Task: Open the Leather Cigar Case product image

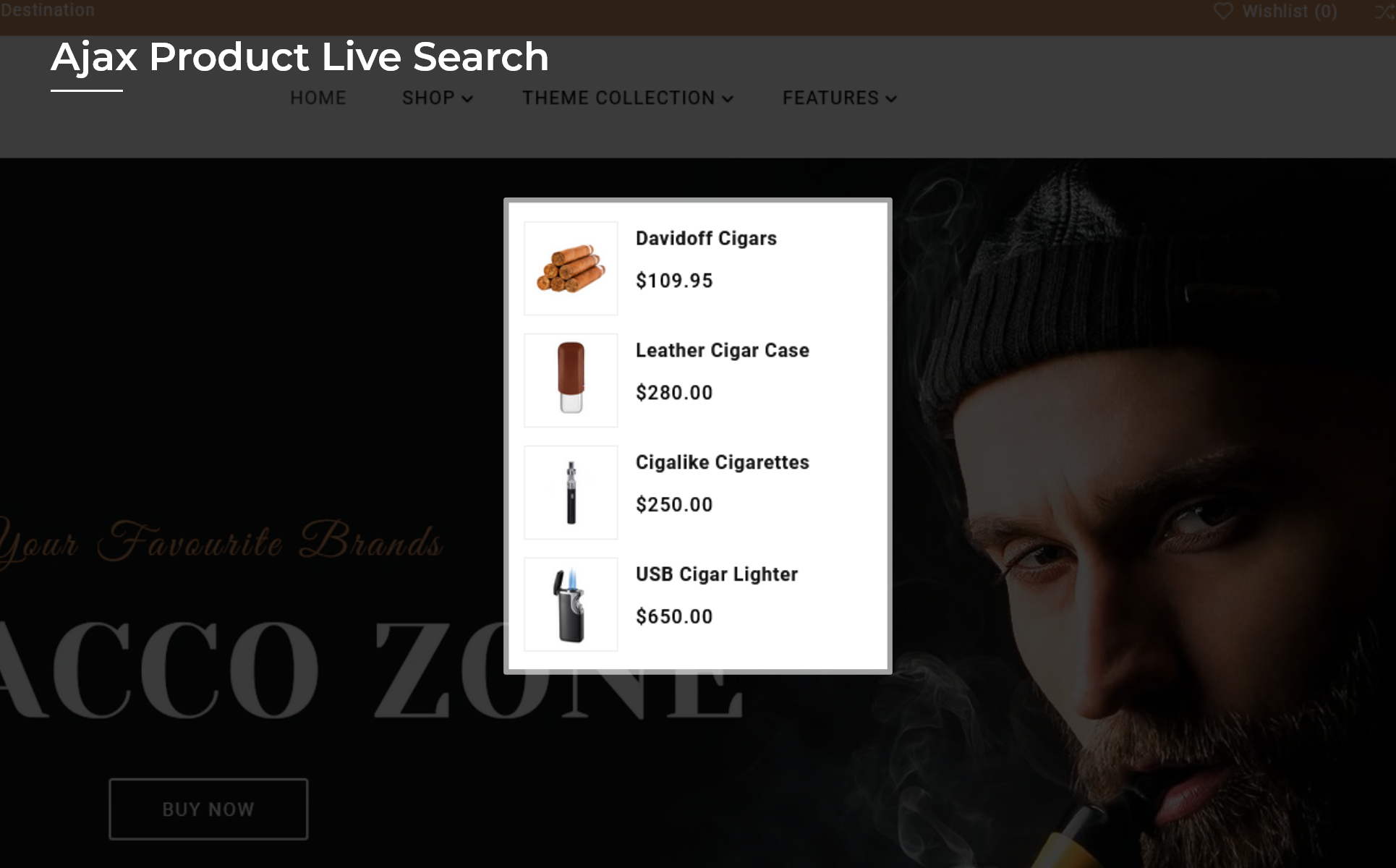Action: click(571, 380)
